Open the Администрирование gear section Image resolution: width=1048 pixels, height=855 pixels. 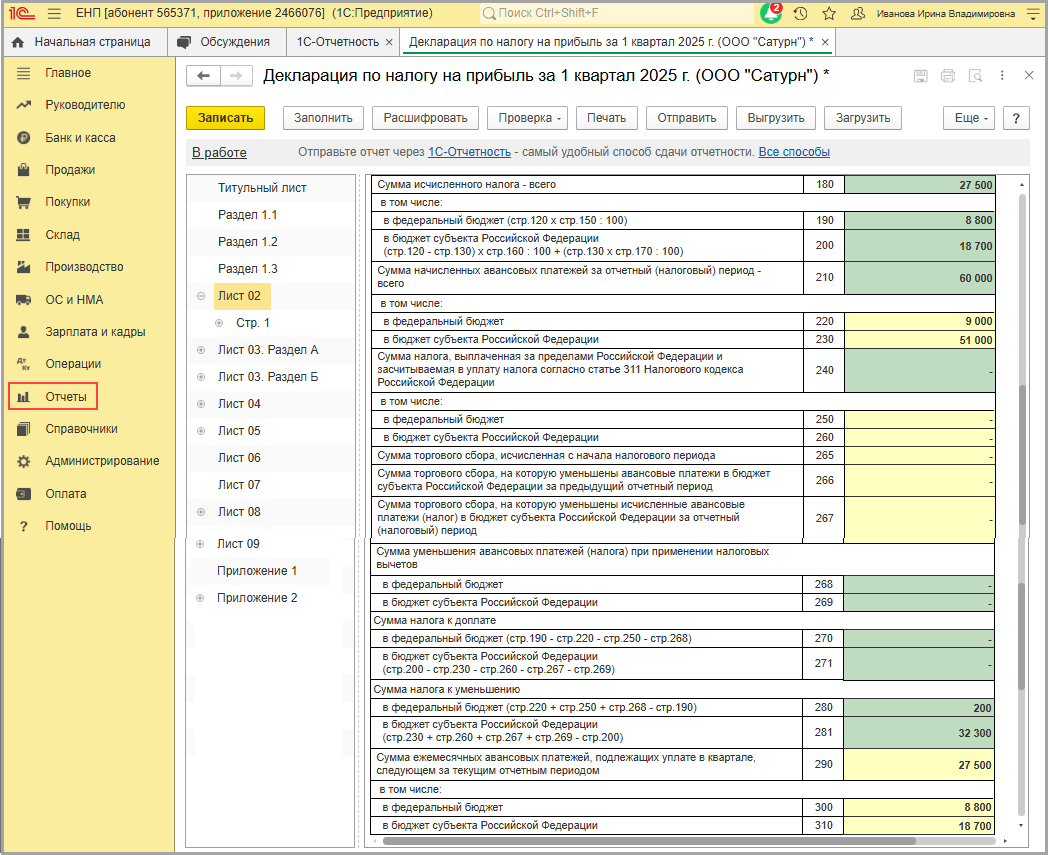(x=101, y=461)
